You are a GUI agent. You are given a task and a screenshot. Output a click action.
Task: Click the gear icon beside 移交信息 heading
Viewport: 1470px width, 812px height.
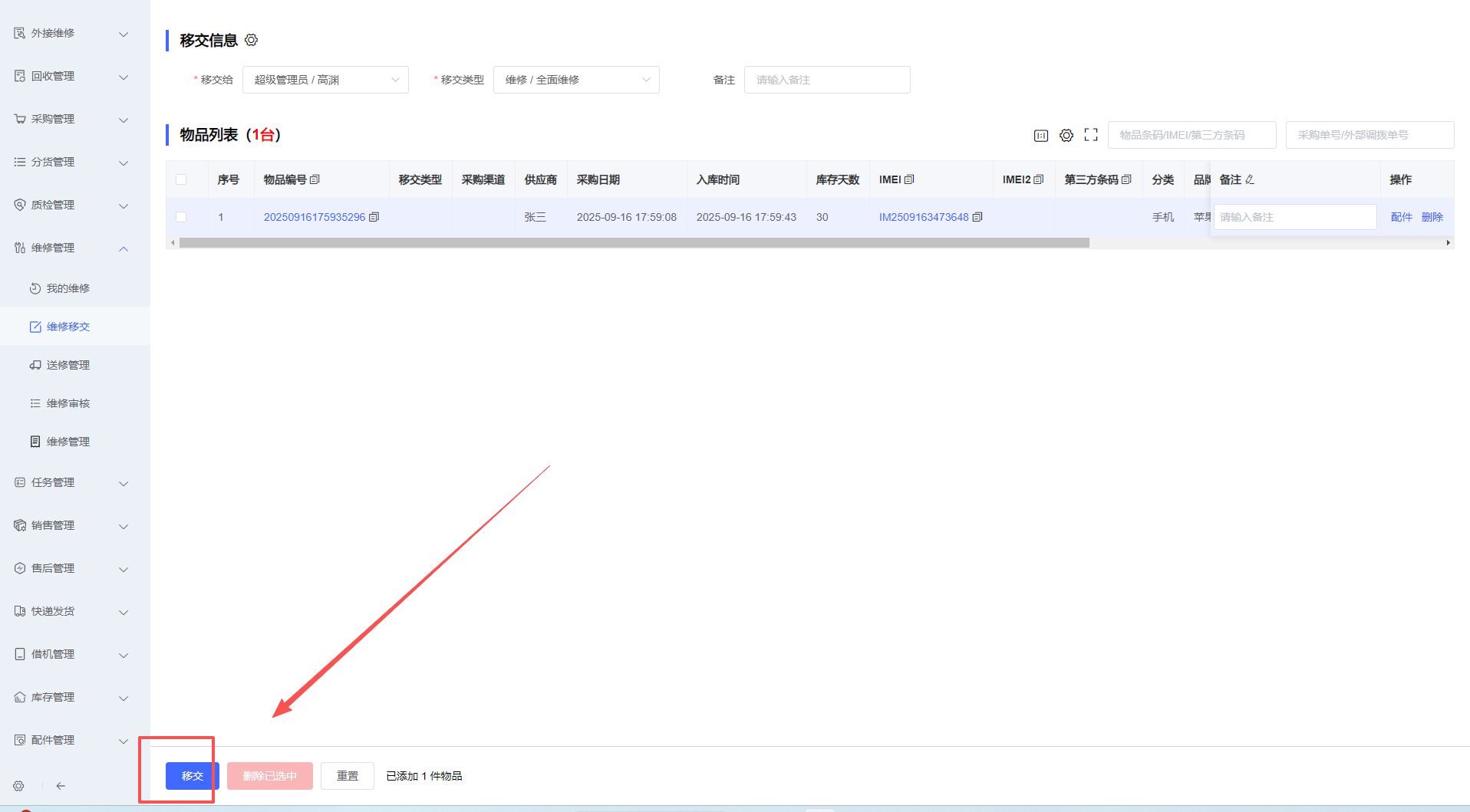pyautogui.click(x=251, y=40)
